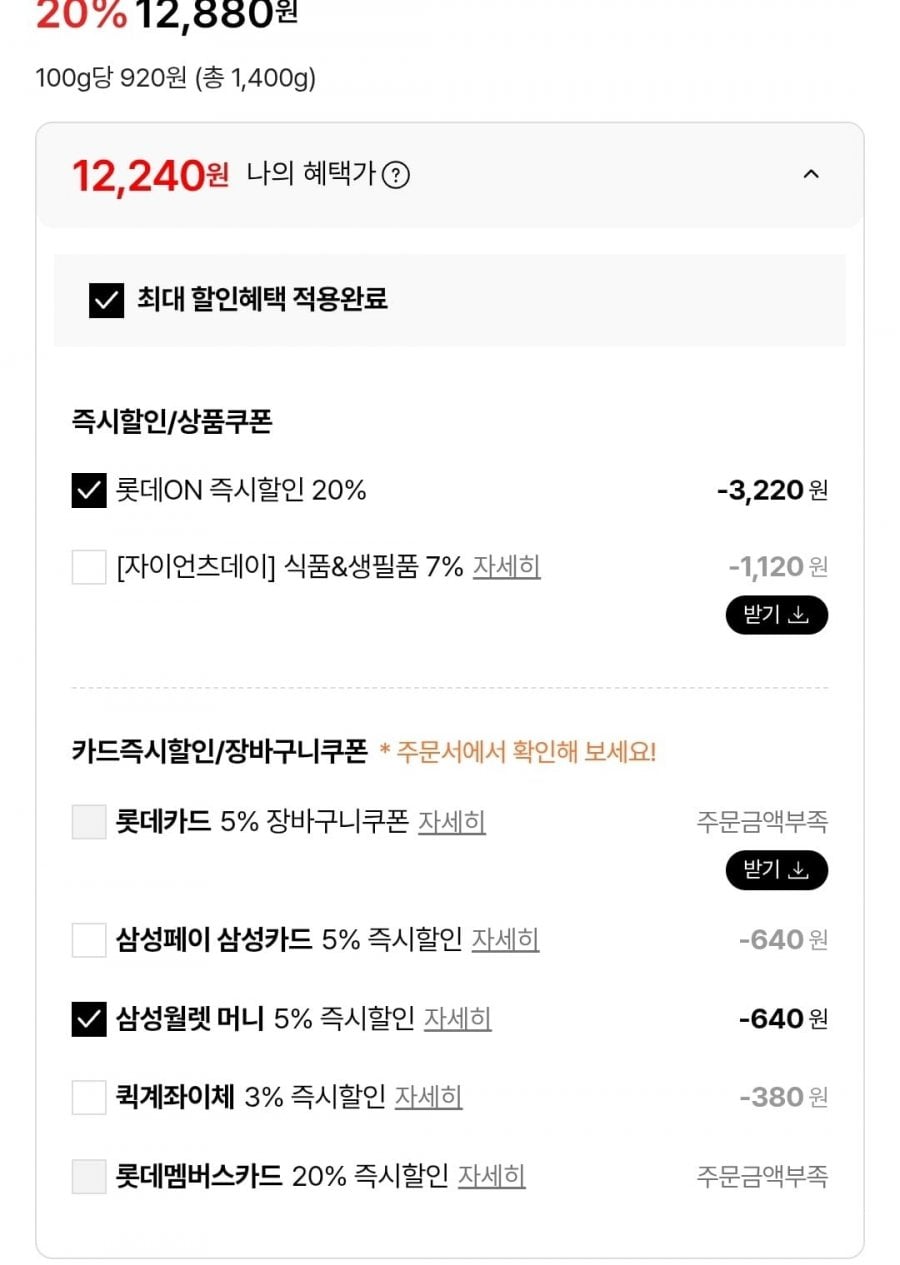Open 자세히 for 롯데멤버스카드 즉시할인
This screenshot has width=900, height=1265.
coord(492,1176)
